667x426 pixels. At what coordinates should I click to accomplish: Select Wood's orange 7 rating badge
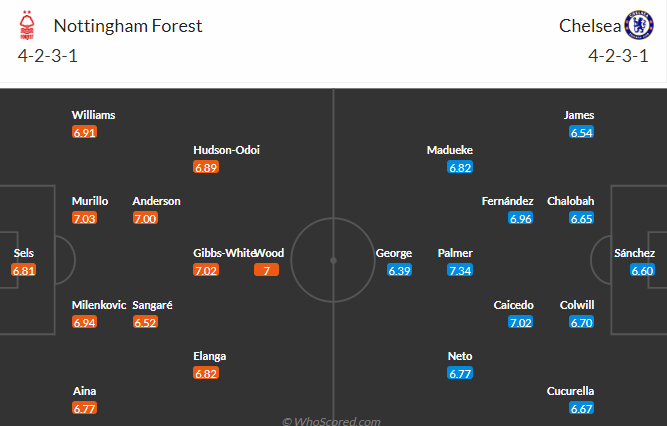(x=266, y=270)
